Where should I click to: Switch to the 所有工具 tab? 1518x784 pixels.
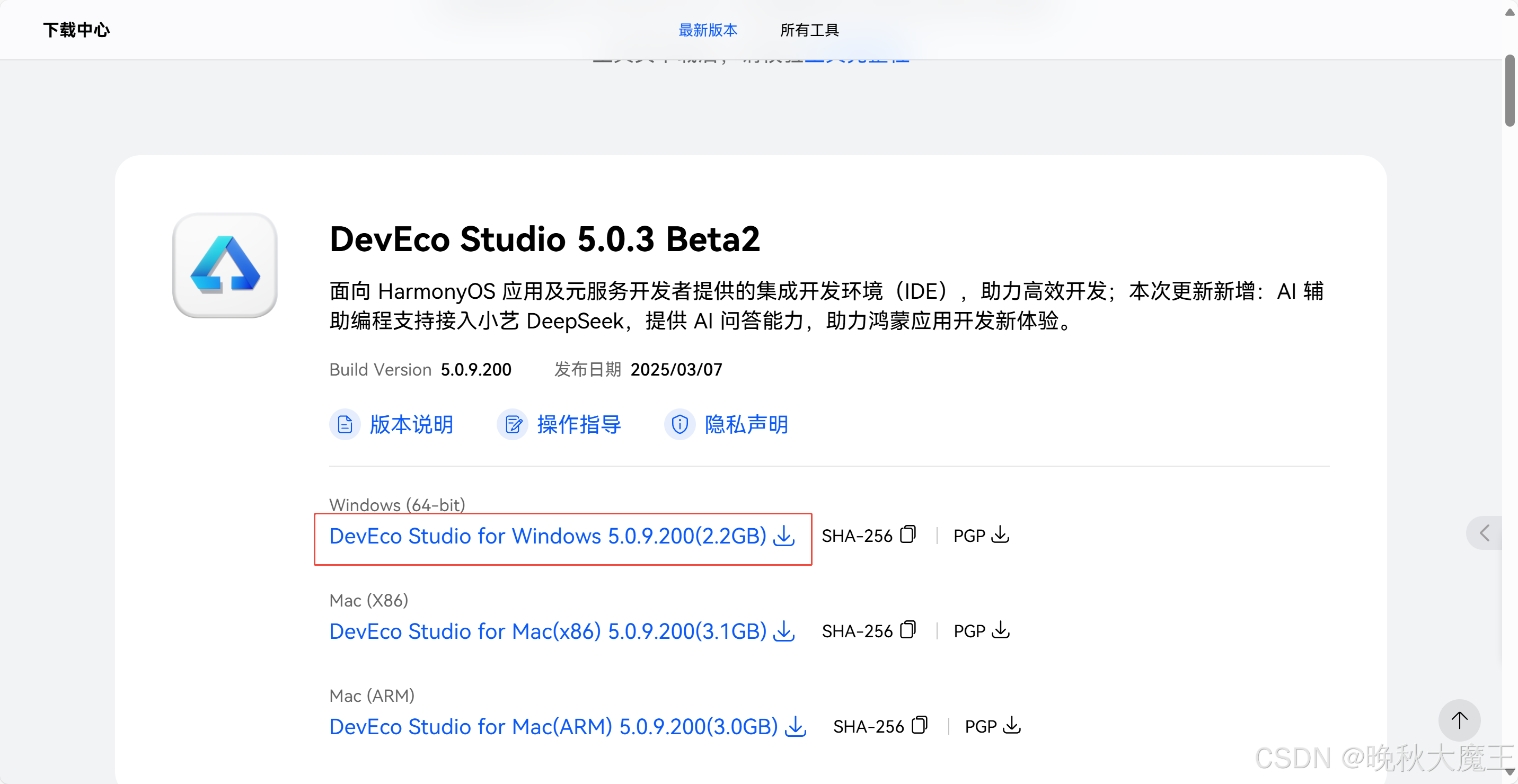click(809, 30)
